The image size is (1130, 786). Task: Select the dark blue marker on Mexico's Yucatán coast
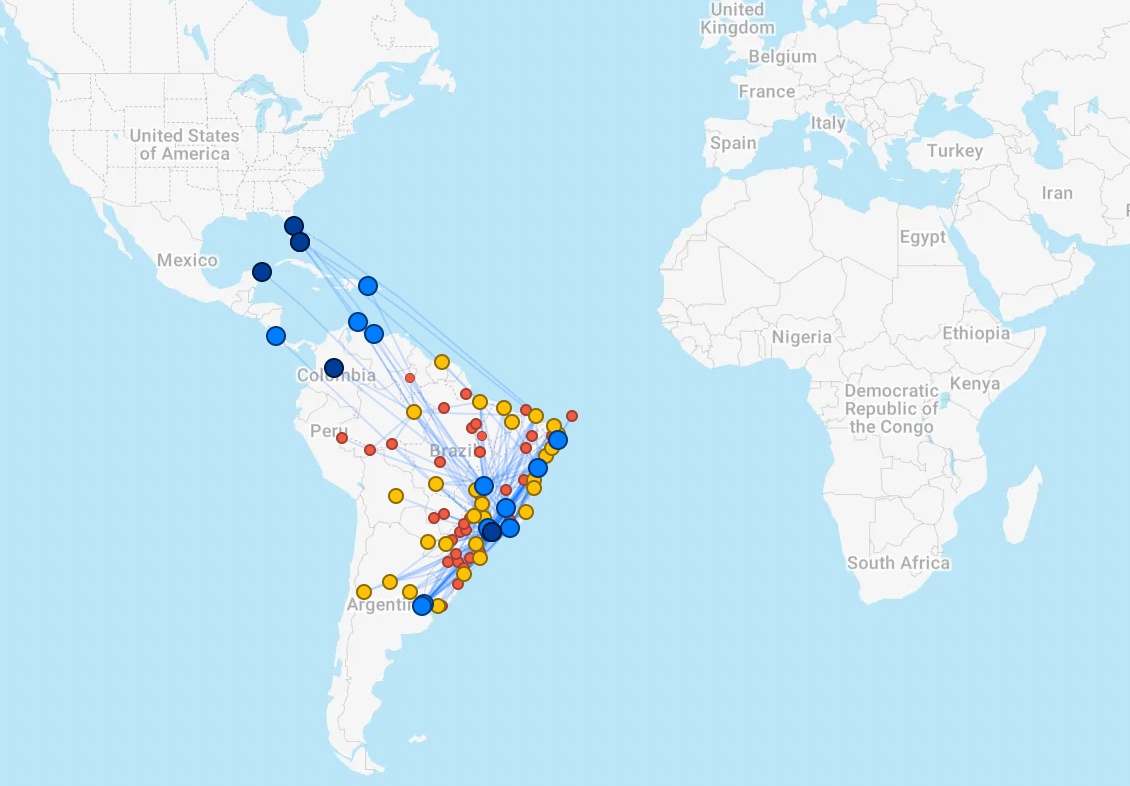(262, 272)
